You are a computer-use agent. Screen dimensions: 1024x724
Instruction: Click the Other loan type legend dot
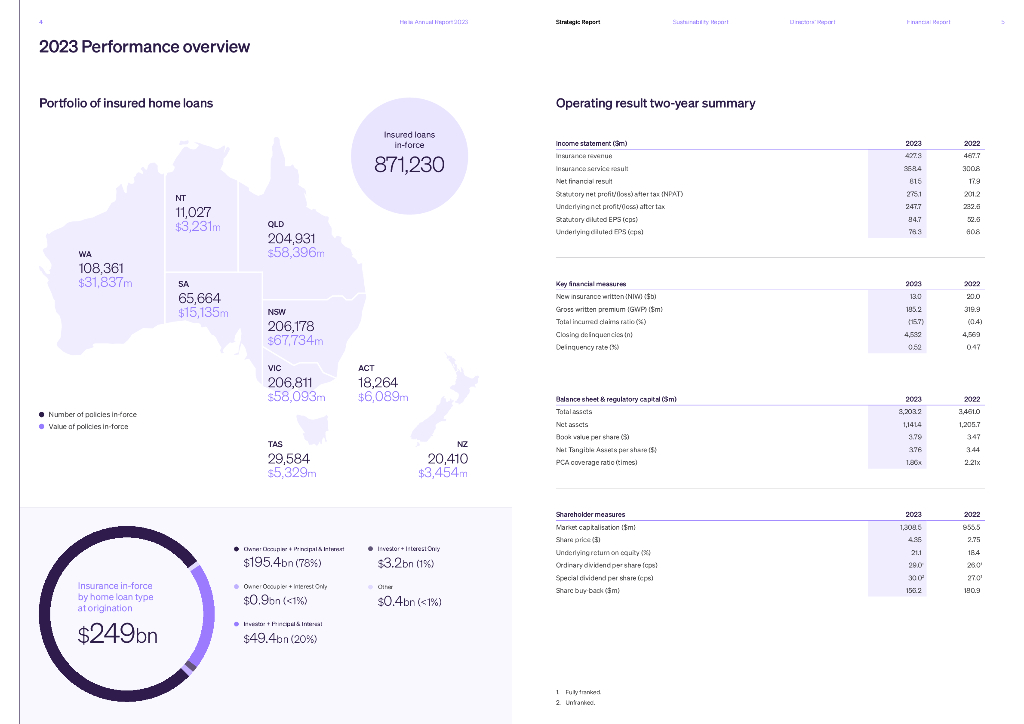(370, 587)
